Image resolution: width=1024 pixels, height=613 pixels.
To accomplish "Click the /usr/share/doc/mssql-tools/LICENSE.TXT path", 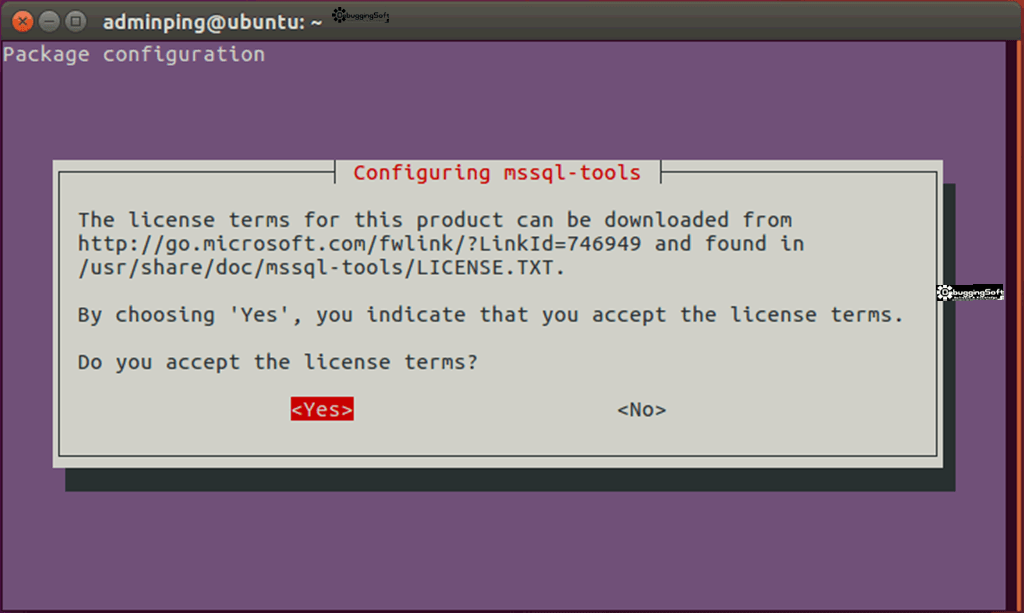I will click(321, 267).
